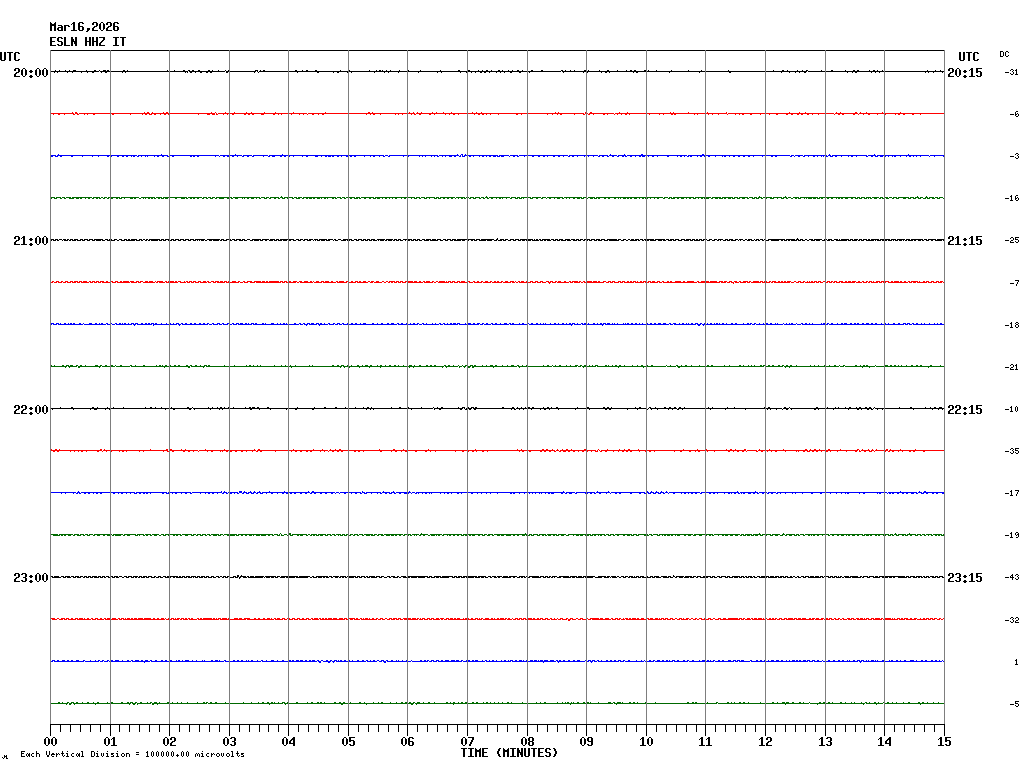Select the 22:15 end time label
1024x768 pixels.
(964, 410)
